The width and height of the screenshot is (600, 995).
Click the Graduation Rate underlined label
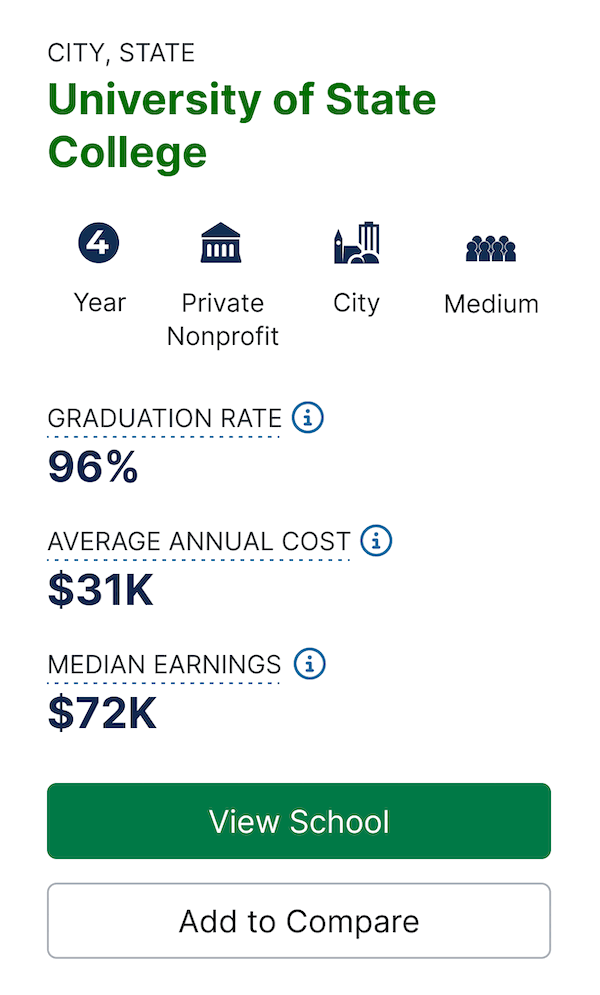[x=164, y=419]
